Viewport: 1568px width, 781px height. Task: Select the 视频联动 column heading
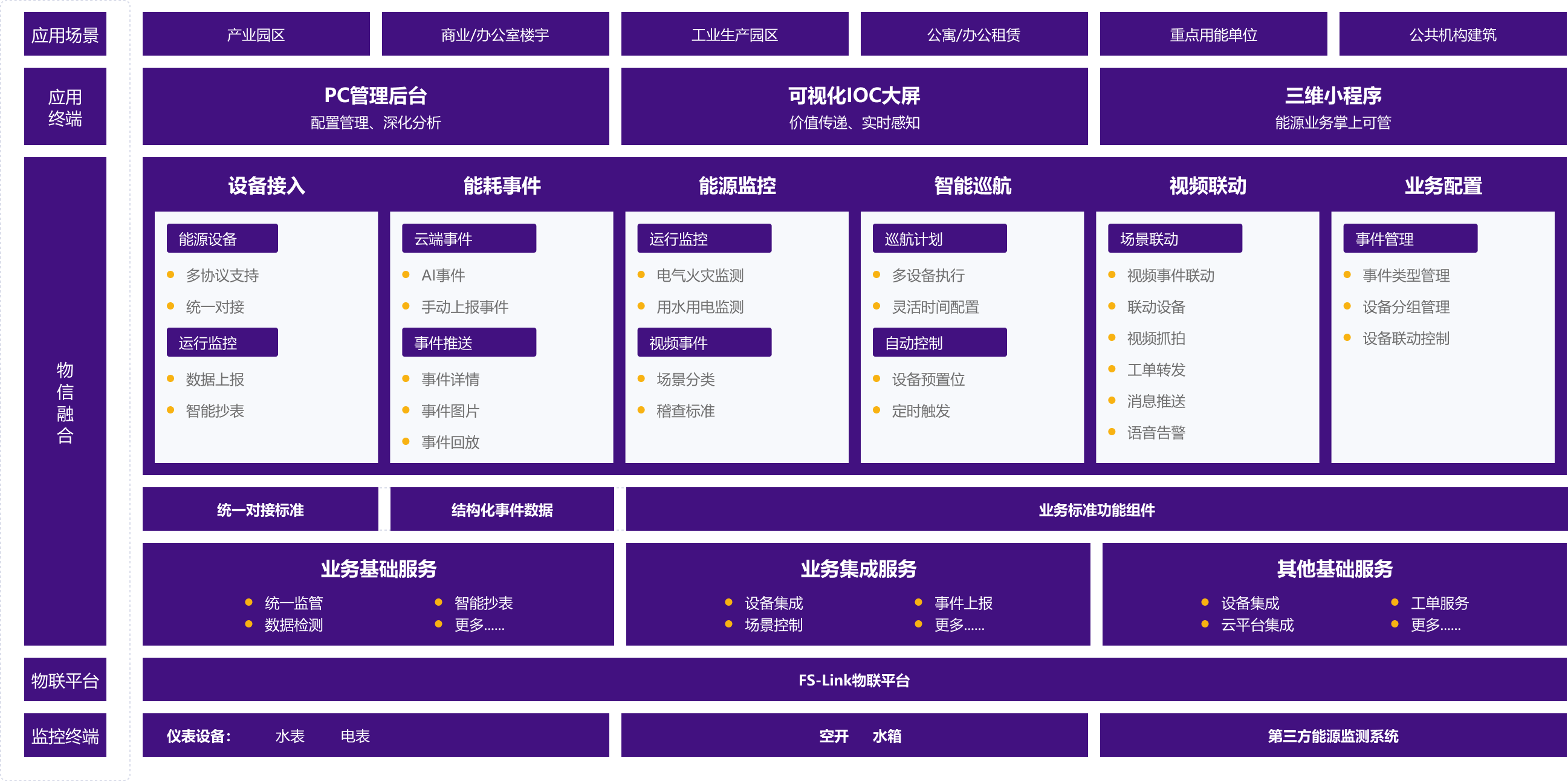[1208, 186]
